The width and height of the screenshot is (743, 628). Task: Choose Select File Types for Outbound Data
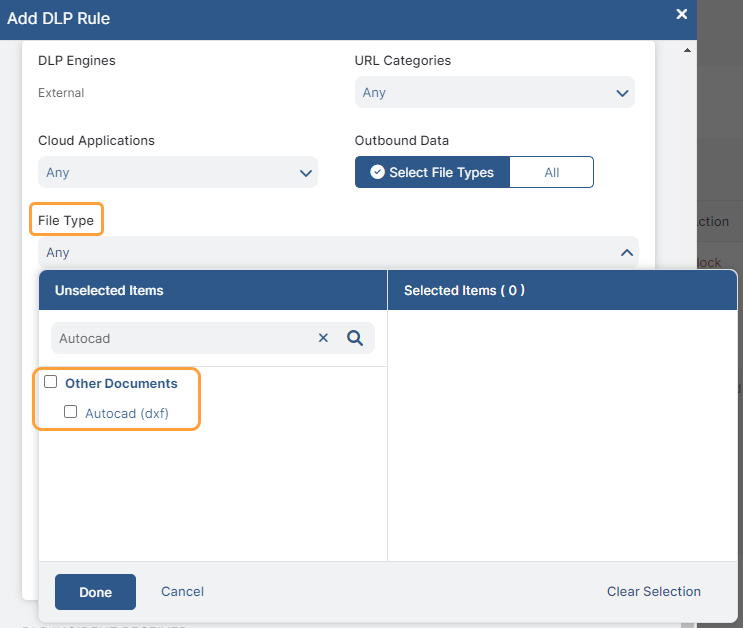coord(432,172)
